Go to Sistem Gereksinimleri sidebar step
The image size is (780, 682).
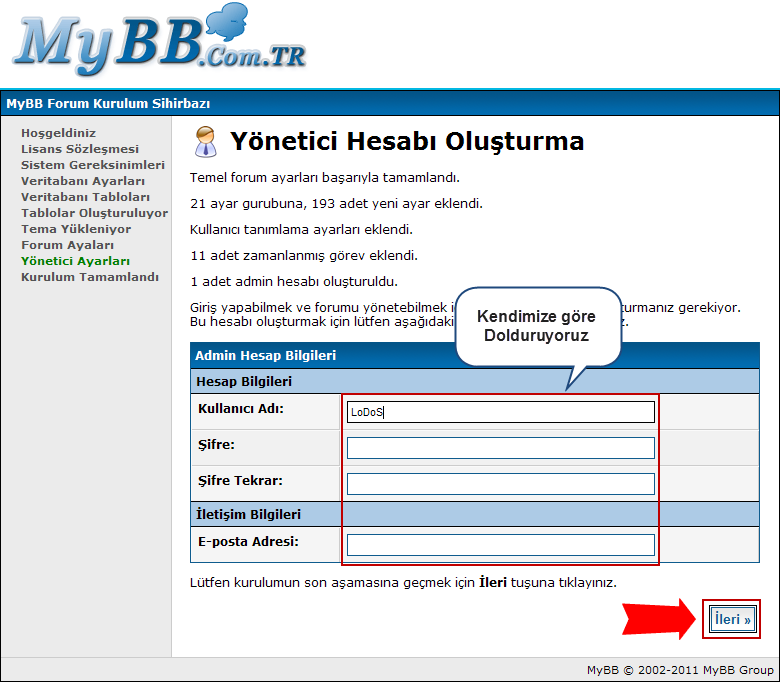tap(93, 165)
